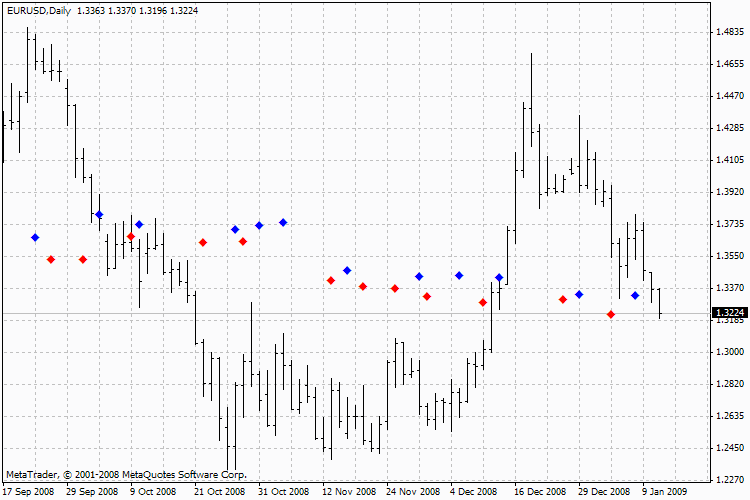The height and width of the screenshot is (500, 750).
Task: Select the rightmost red diamond marker
Action: 611,315
